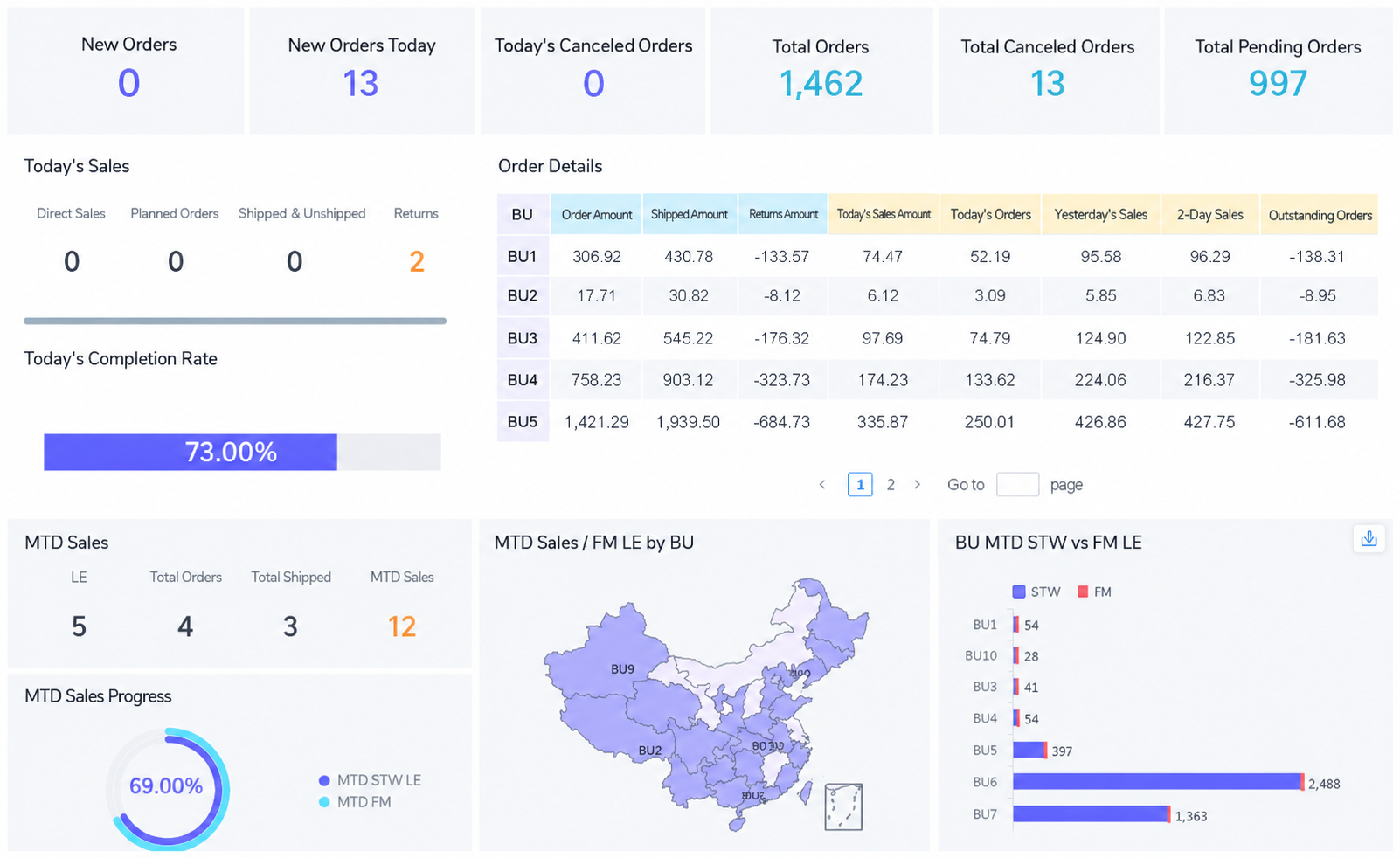Screen dimensions: 1400x858
Task: Click the inset islands map box
Action: [843, 806]
